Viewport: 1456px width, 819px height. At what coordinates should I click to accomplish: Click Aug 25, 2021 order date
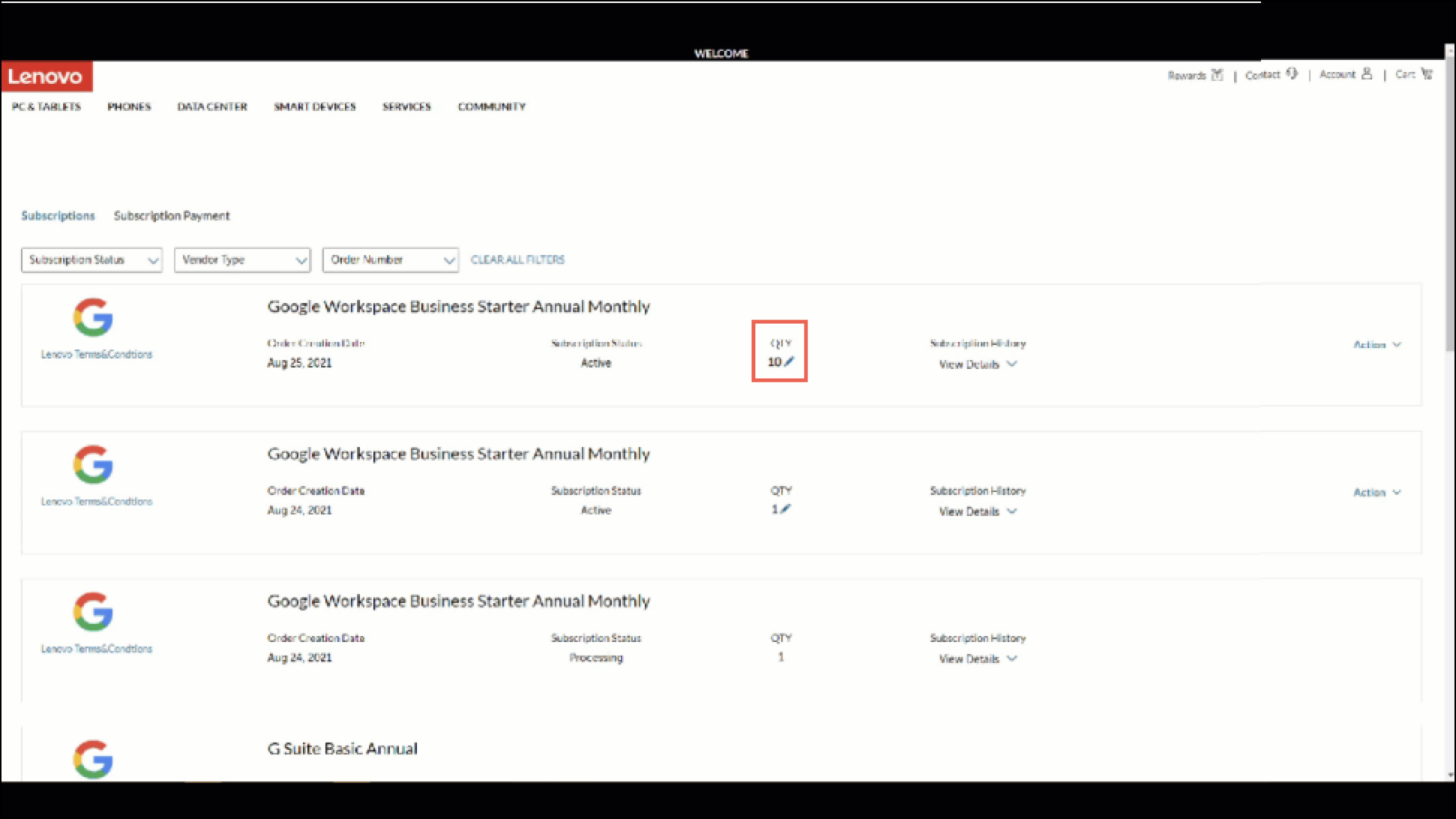point(299,362)
